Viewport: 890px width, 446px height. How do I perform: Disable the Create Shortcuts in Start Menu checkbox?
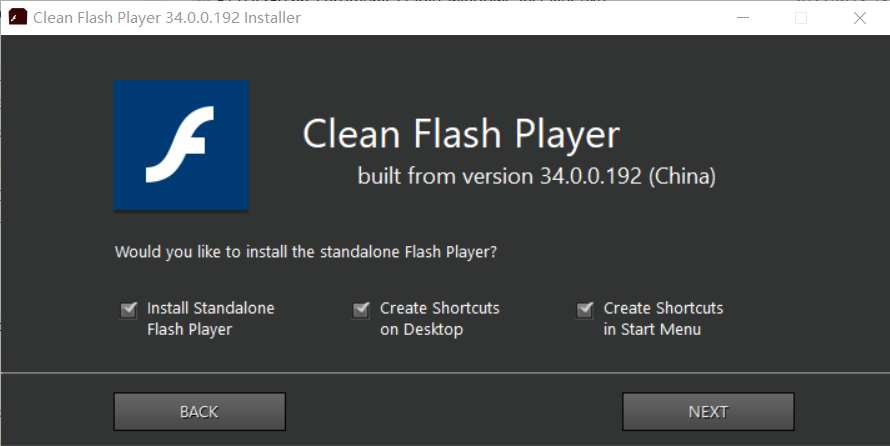(585, 309)
